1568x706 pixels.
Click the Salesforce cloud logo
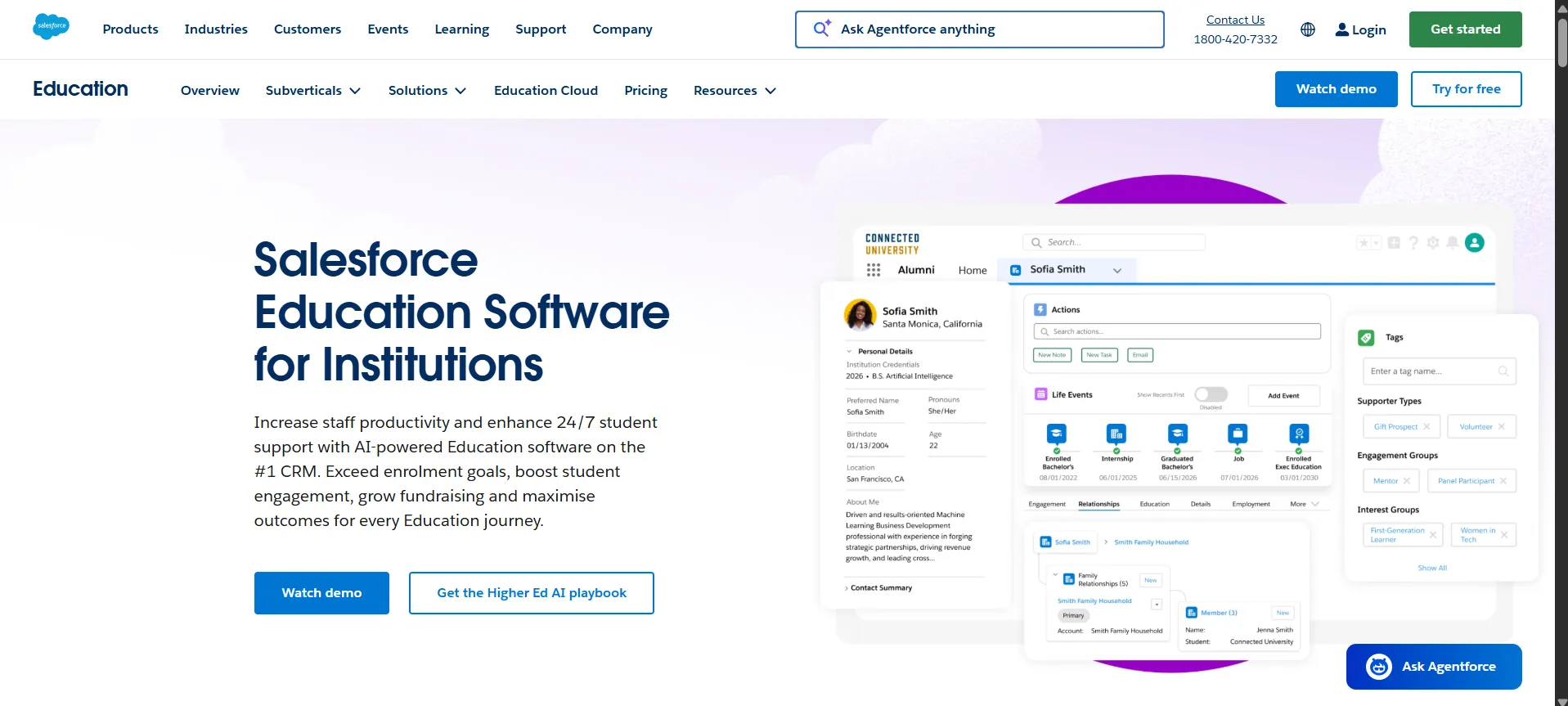click(51, 26)
